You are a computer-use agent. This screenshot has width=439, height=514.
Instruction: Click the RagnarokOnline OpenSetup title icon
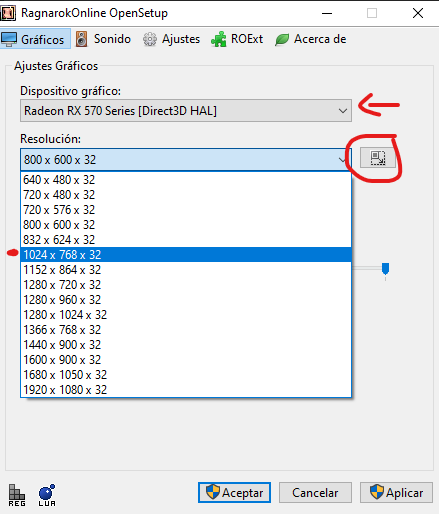[8, 13]
